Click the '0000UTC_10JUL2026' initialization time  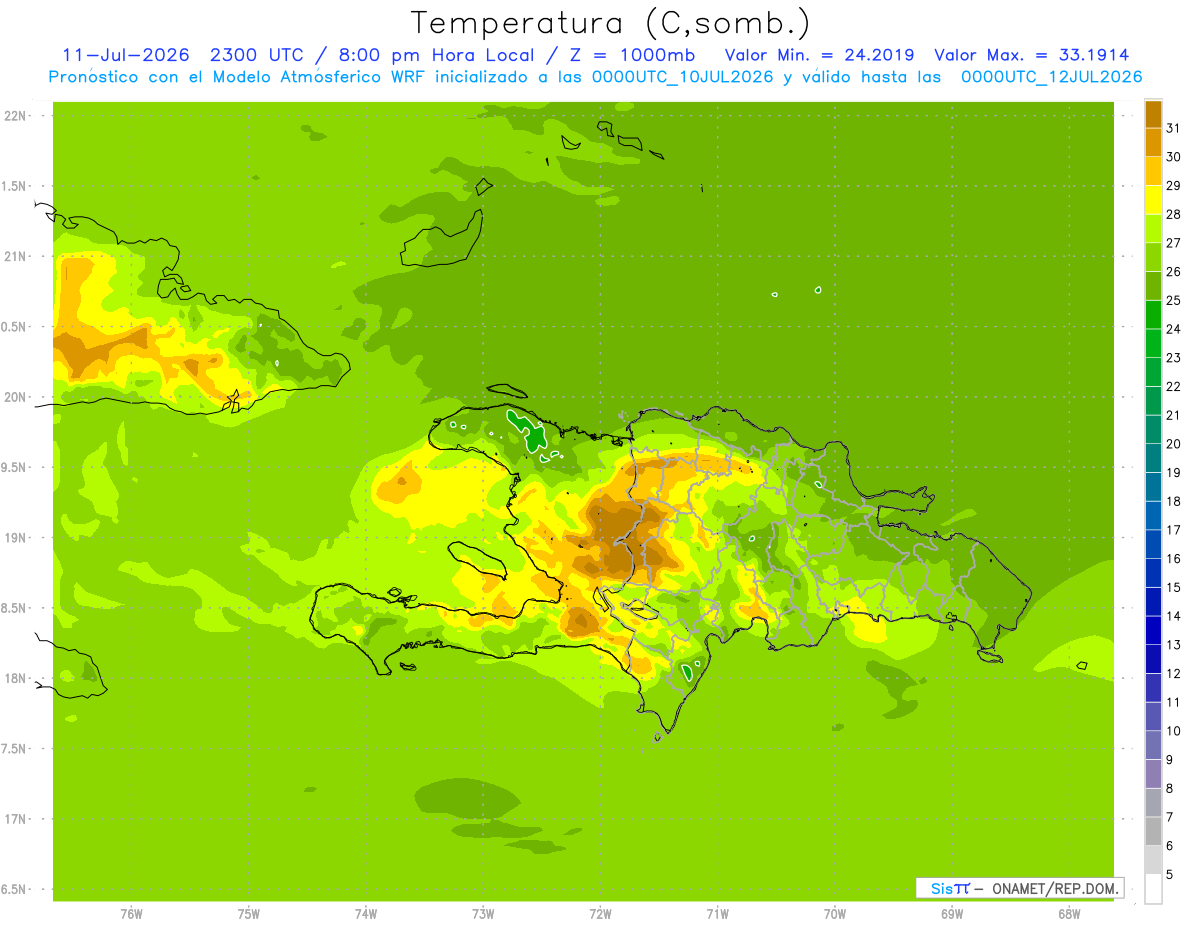(683, 77)
